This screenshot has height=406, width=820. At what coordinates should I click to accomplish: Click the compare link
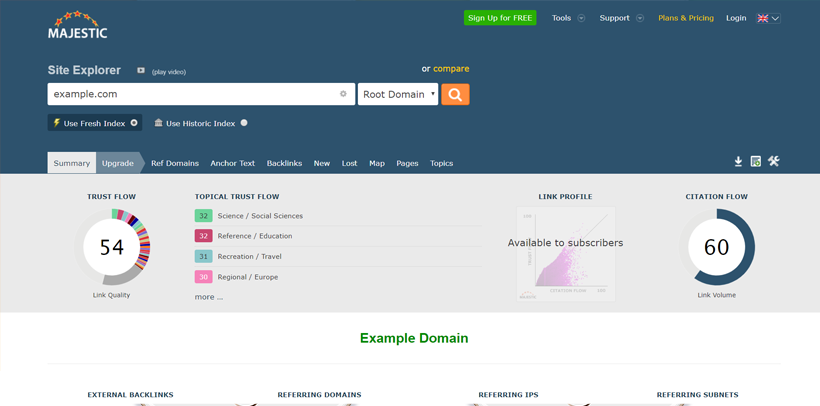click(451, 69)
